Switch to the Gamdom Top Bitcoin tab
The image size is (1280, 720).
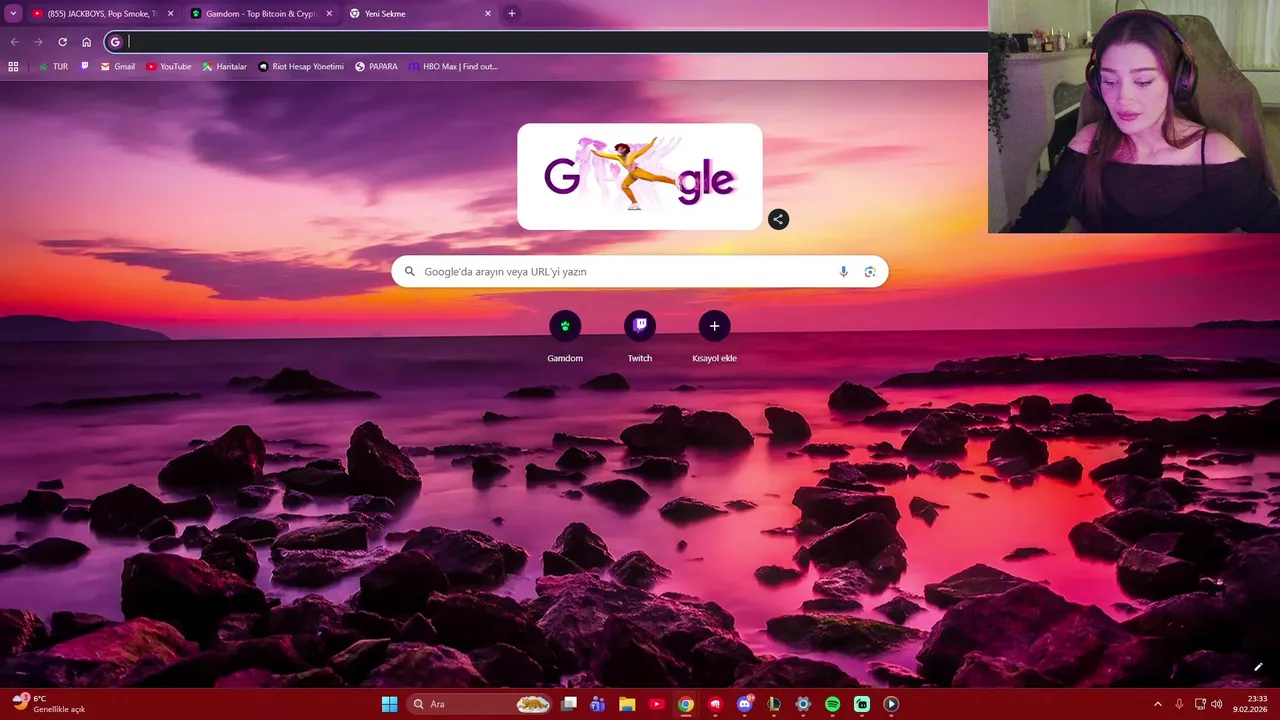(x=262, y=14)
